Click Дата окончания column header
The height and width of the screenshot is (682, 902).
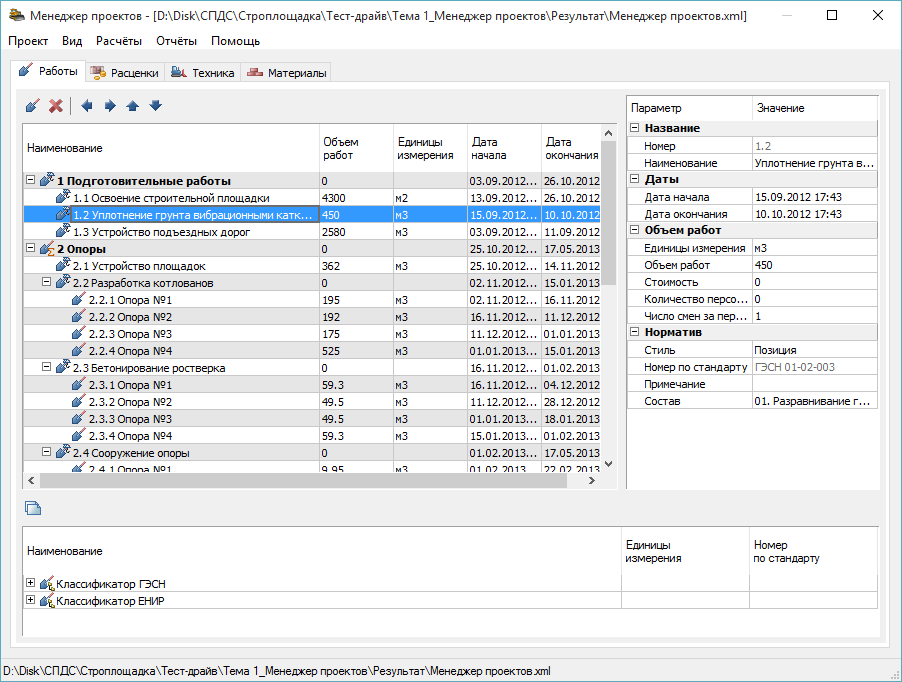pos(571,148)
